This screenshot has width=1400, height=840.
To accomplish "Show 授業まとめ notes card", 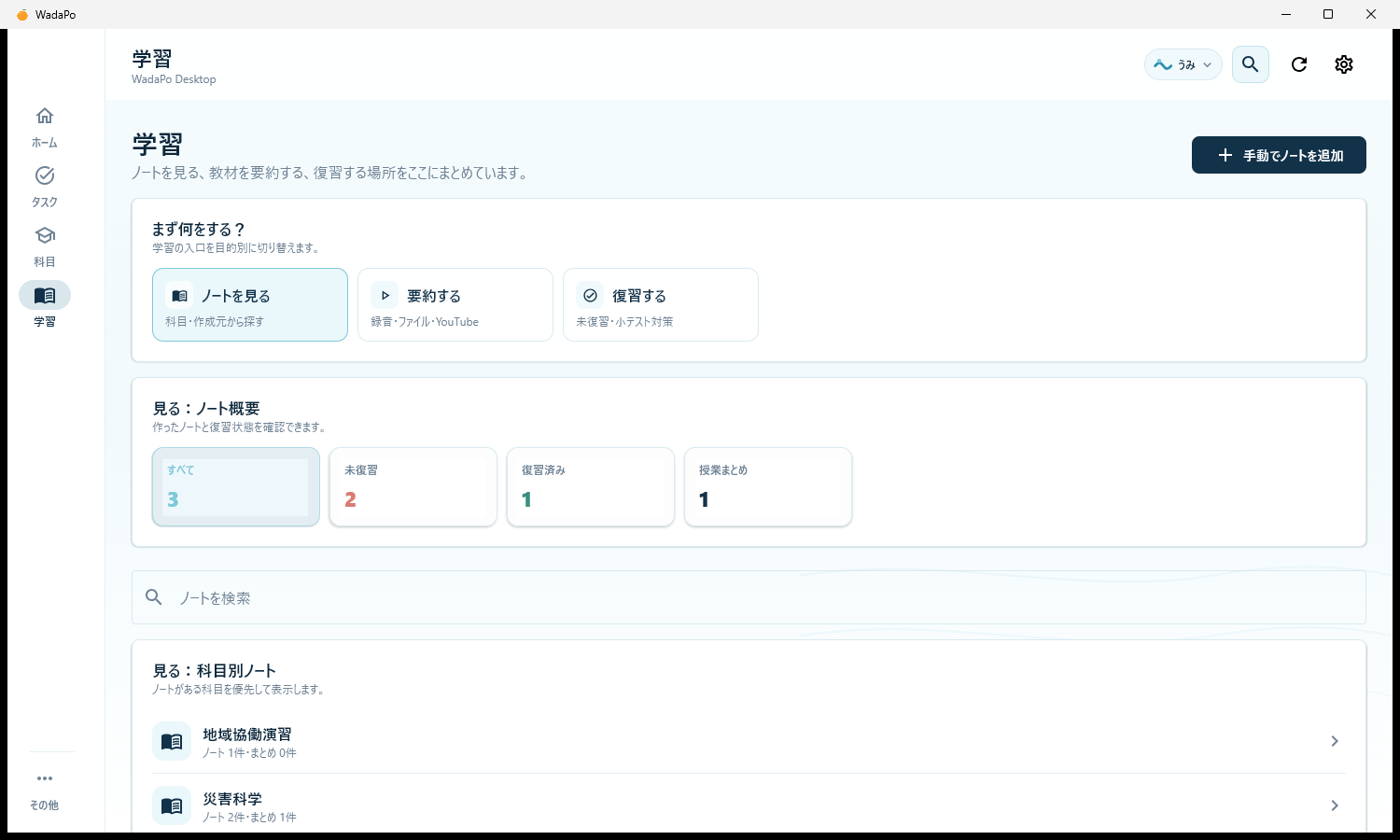I will pyautogui.click(x=768, y=487).
